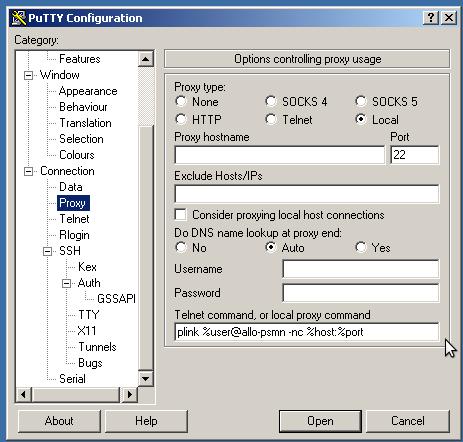
Task: Collapse the Connection tree node
Action: (x=29, y=171)
